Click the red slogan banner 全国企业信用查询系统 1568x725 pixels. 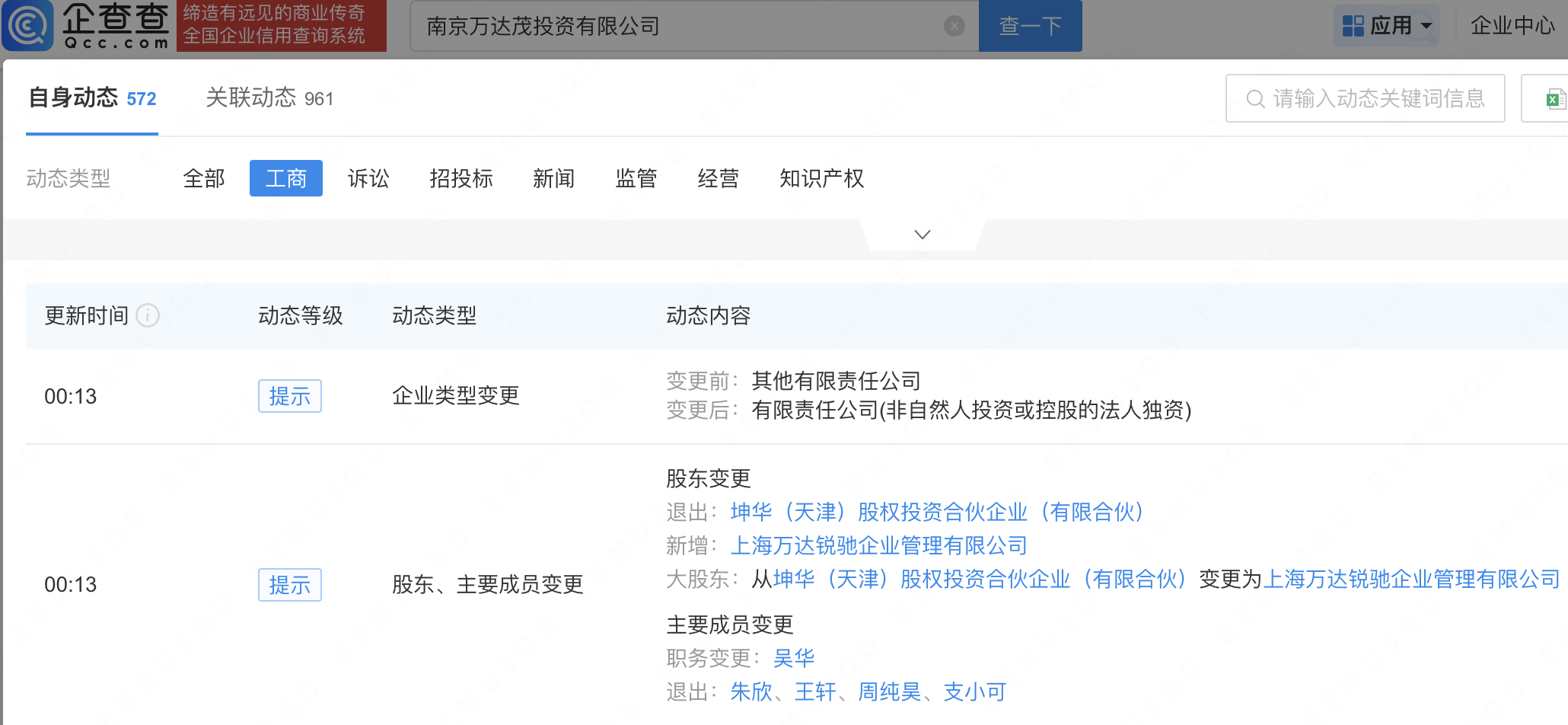click(x=282, y=25)
